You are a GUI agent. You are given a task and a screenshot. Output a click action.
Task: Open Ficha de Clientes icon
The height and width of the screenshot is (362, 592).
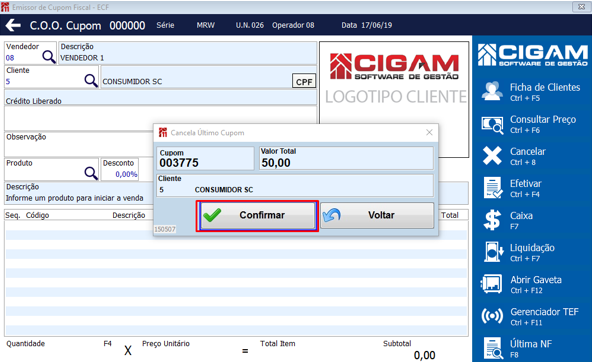[492, 91]
